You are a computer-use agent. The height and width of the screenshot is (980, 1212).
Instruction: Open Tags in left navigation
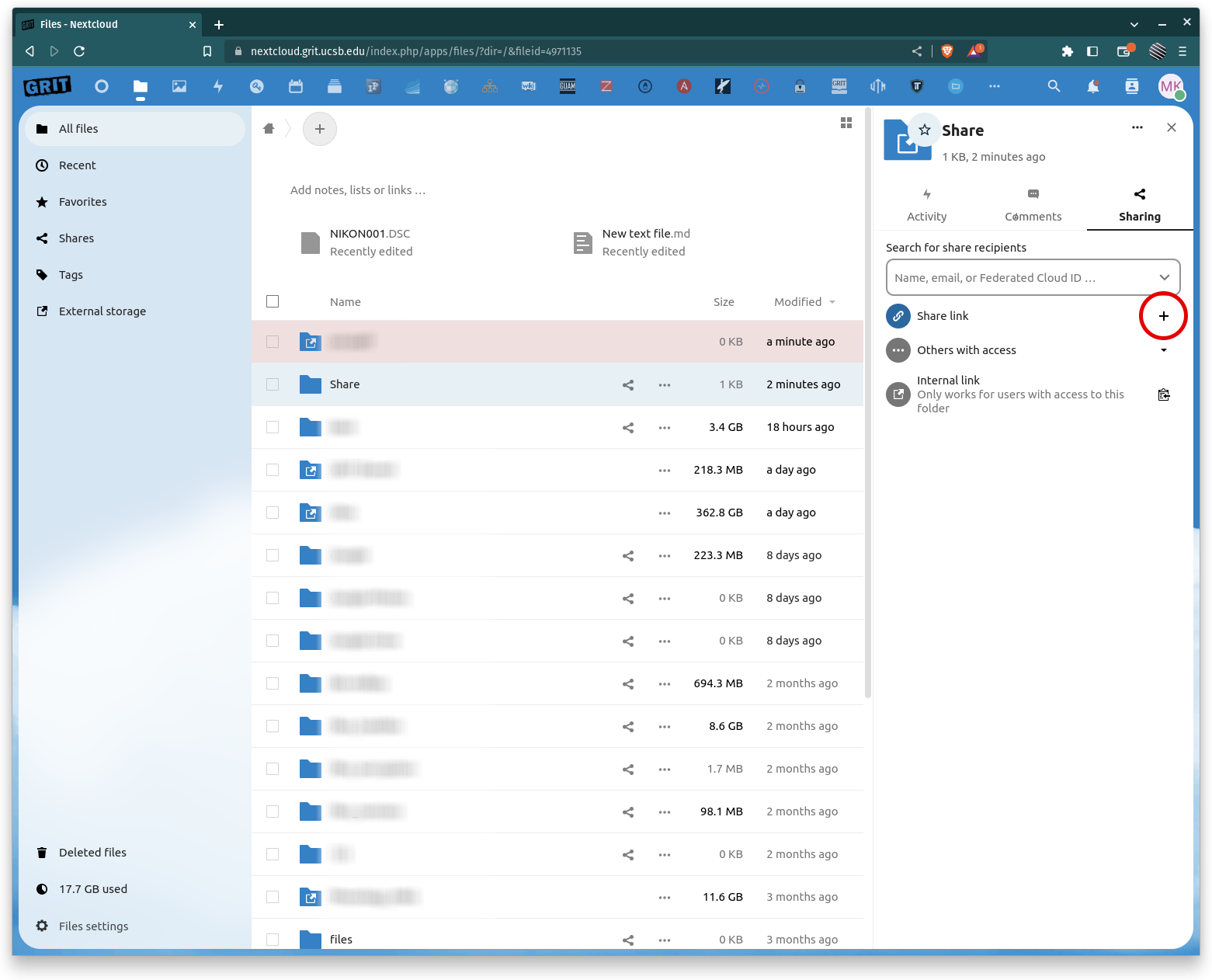point(135,275)
